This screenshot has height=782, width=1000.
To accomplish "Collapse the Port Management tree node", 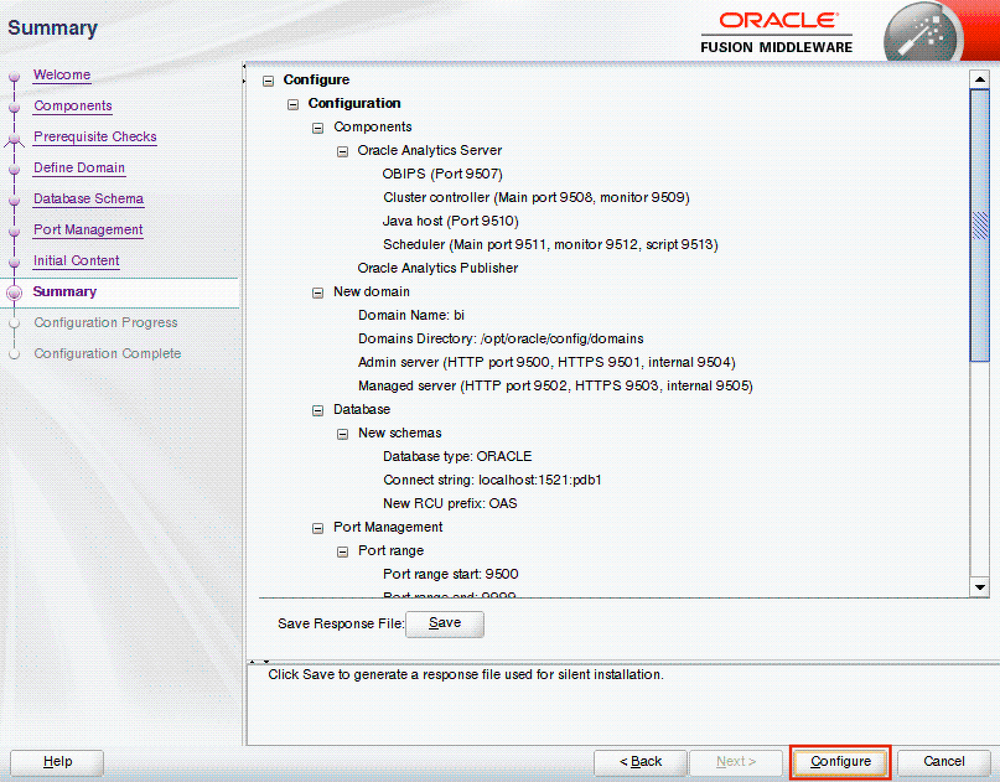I will pos(318,528).
